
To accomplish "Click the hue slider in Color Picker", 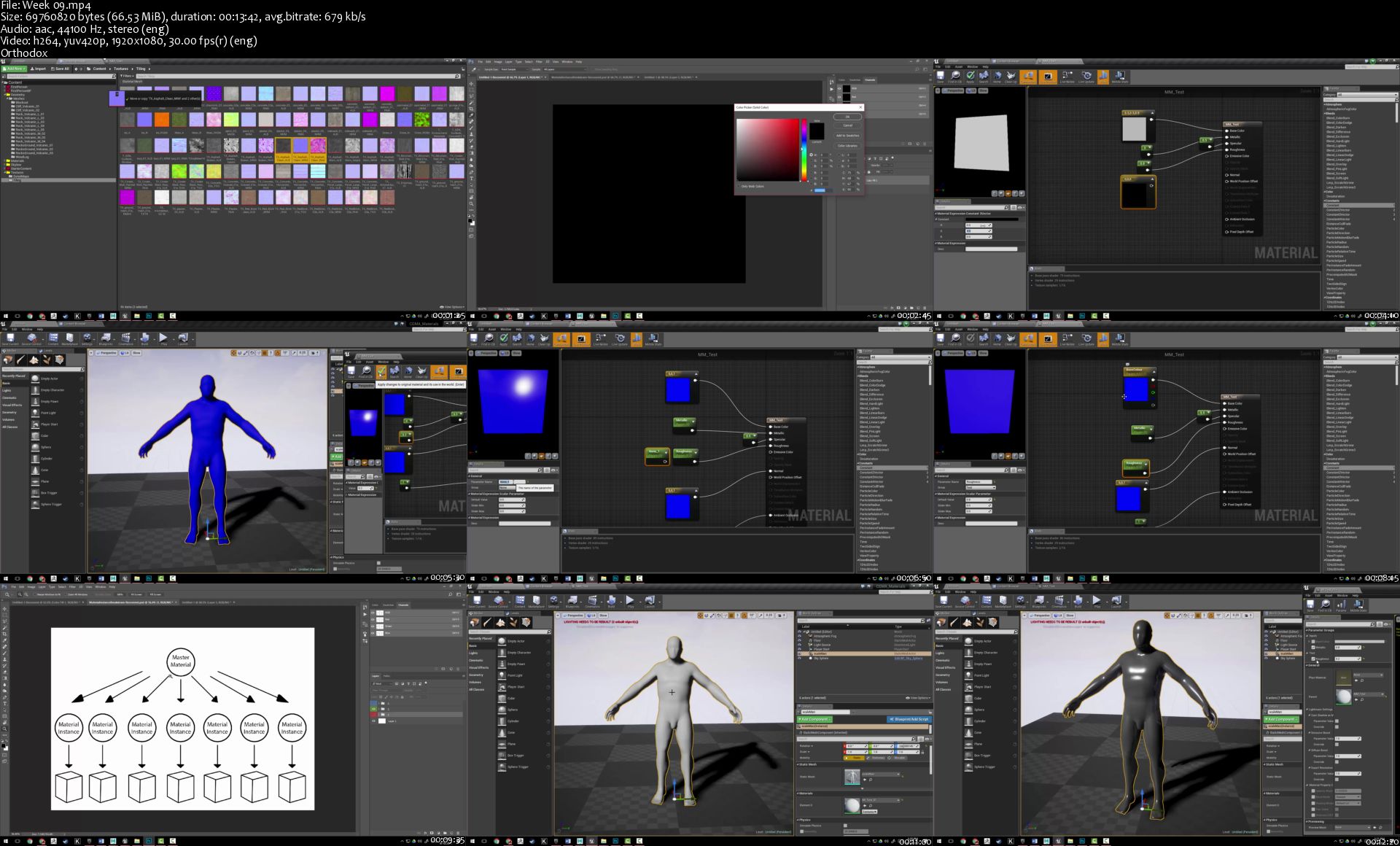I will 804,150.
